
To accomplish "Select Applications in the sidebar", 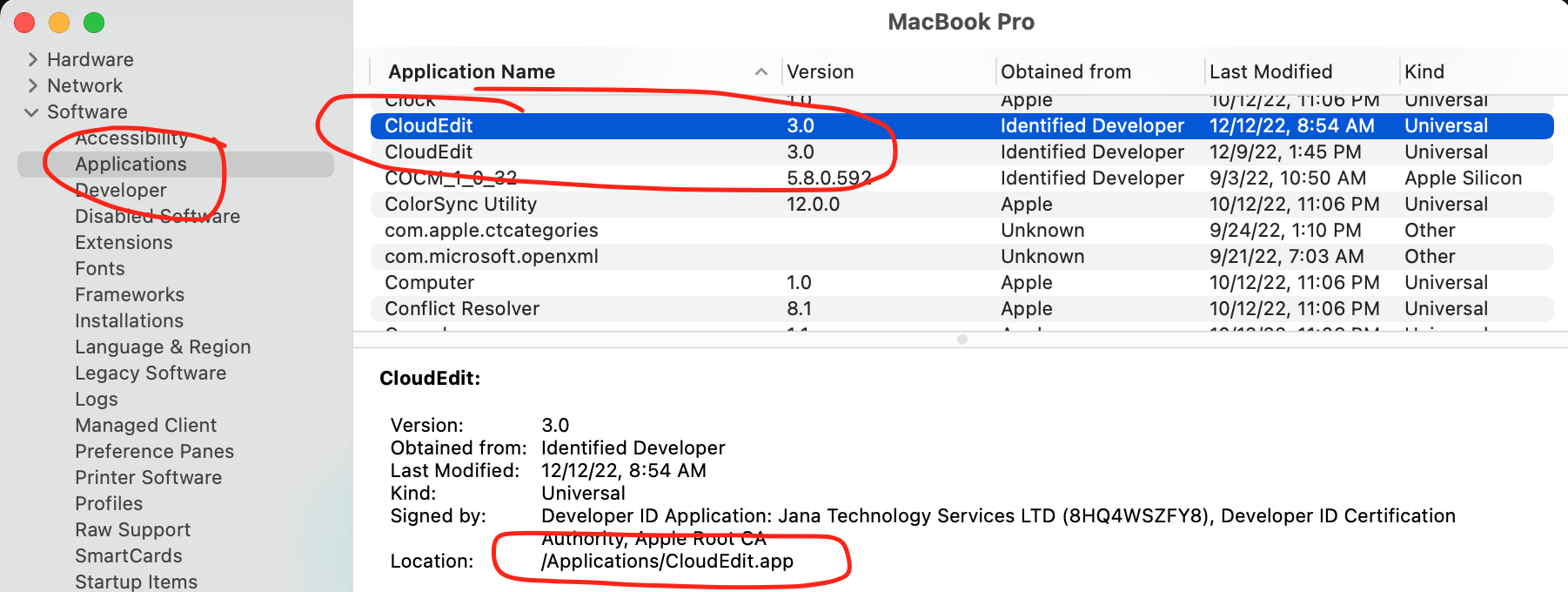I will coord(131,165).
